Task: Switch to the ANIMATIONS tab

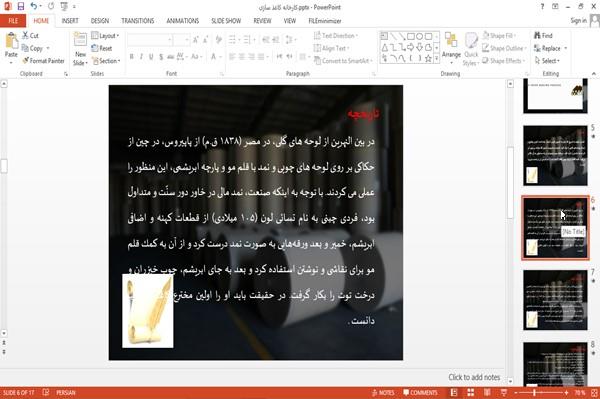Action: [183, 21]
